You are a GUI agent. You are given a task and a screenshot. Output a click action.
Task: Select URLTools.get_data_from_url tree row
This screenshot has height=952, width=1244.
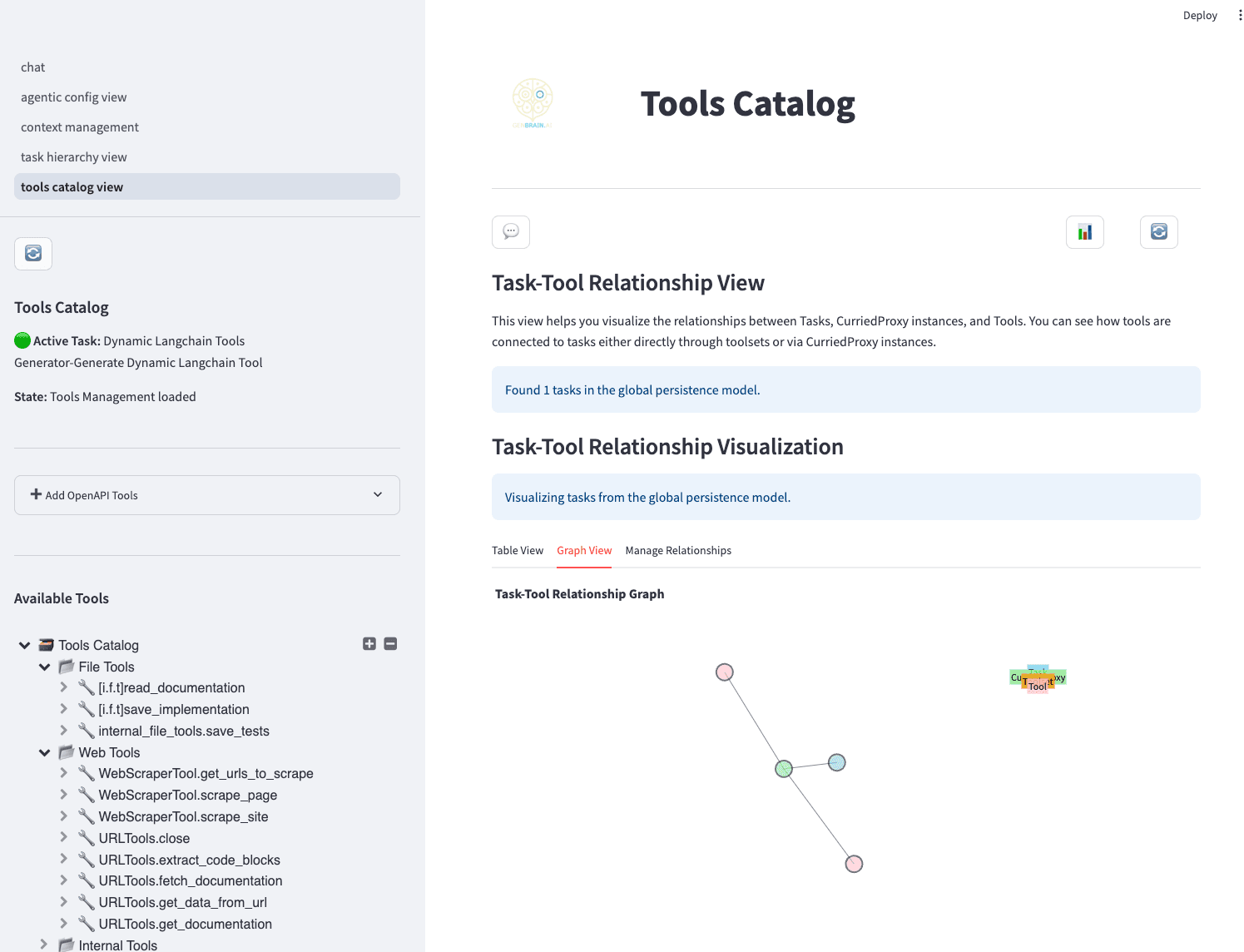[x=182, y=902]
